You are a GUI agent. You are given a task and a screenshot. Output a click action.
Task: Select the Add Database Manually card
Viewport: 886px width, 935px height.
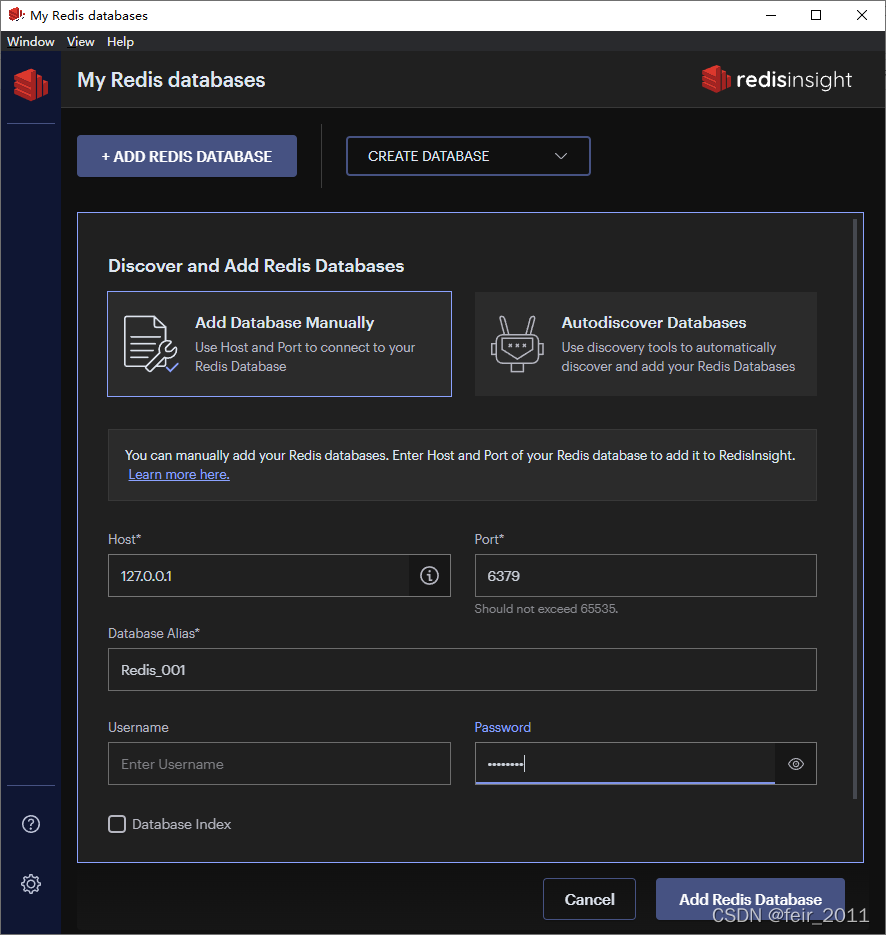pyautogui.click(x=280, y=344)
